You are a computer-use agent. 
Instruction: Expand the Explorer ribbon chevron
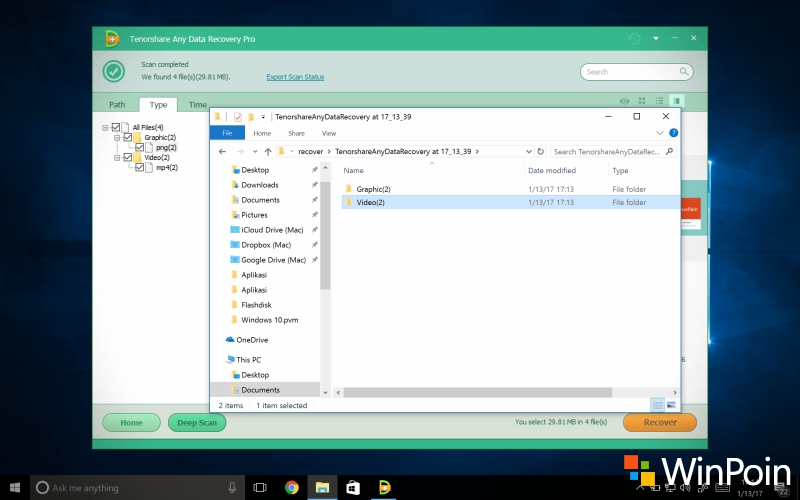(659, 133)
